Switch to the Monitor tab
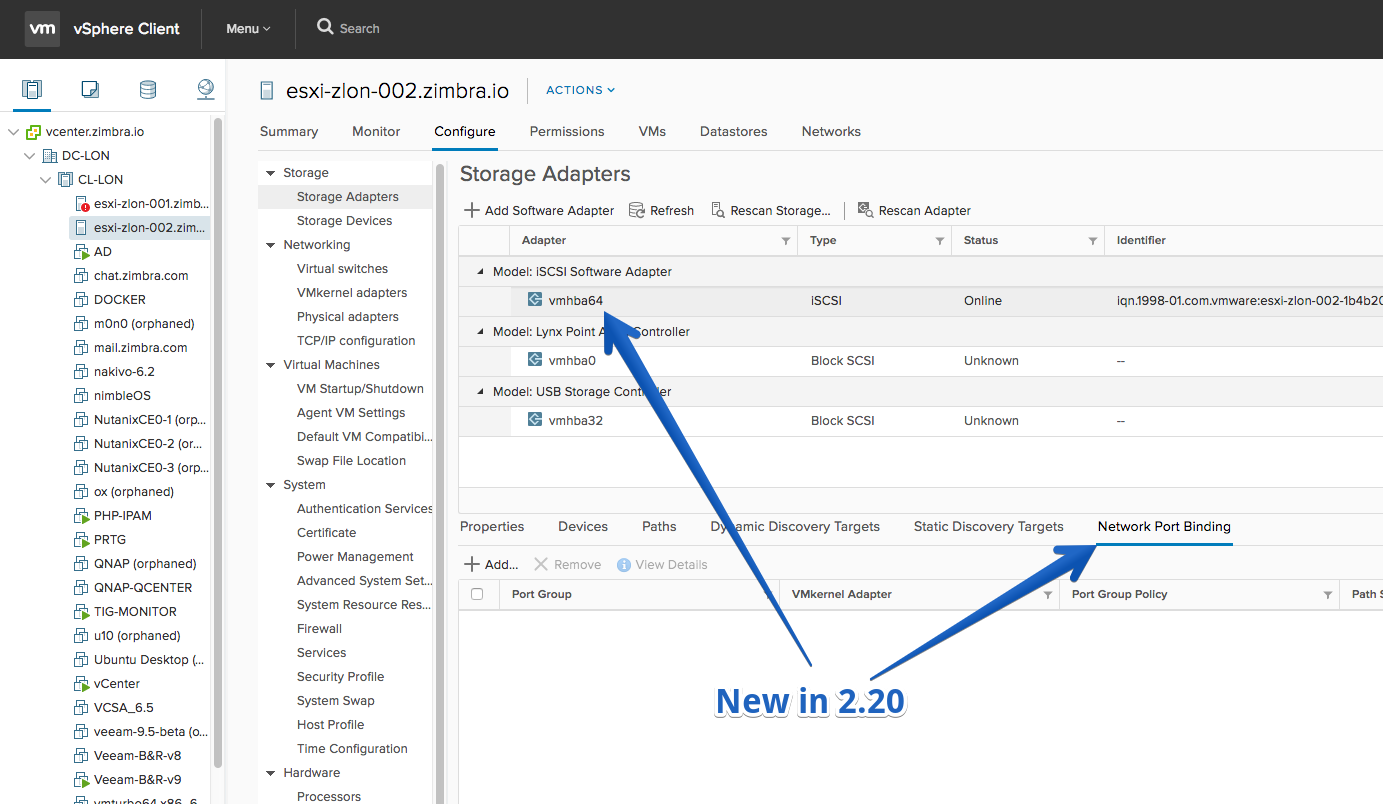Image resolution: width=1383 pixels, height=804 pixels. pyautogui.click(x=376, y=131)
